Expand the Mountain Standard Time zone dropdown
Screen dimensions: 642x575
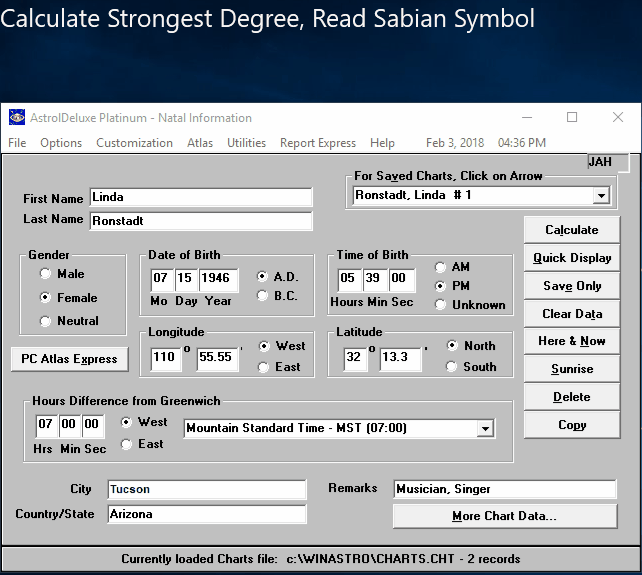tap(486, 428)
